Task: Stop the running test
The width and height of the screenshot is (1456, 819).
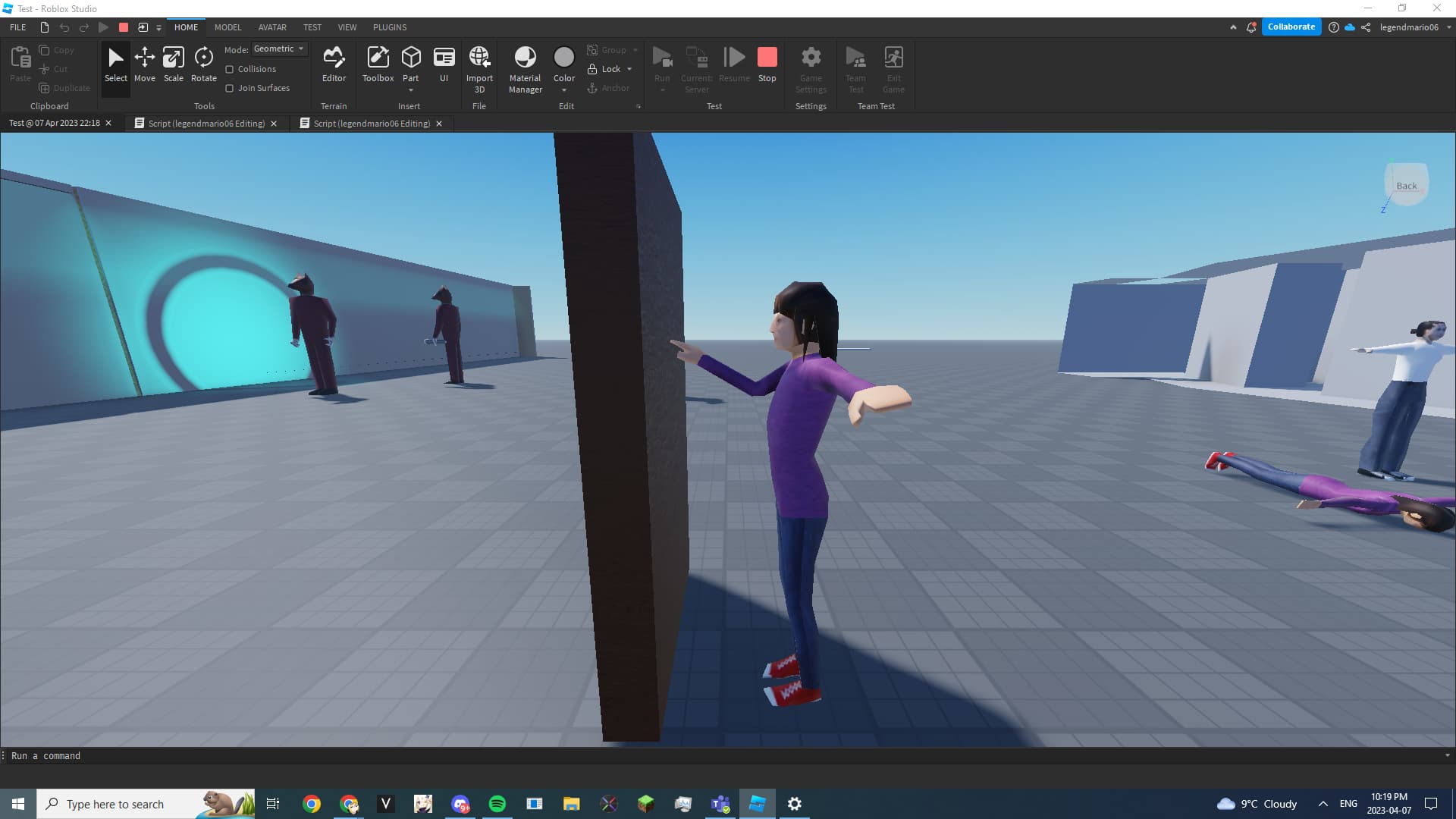Action: (x=767, y=61)
